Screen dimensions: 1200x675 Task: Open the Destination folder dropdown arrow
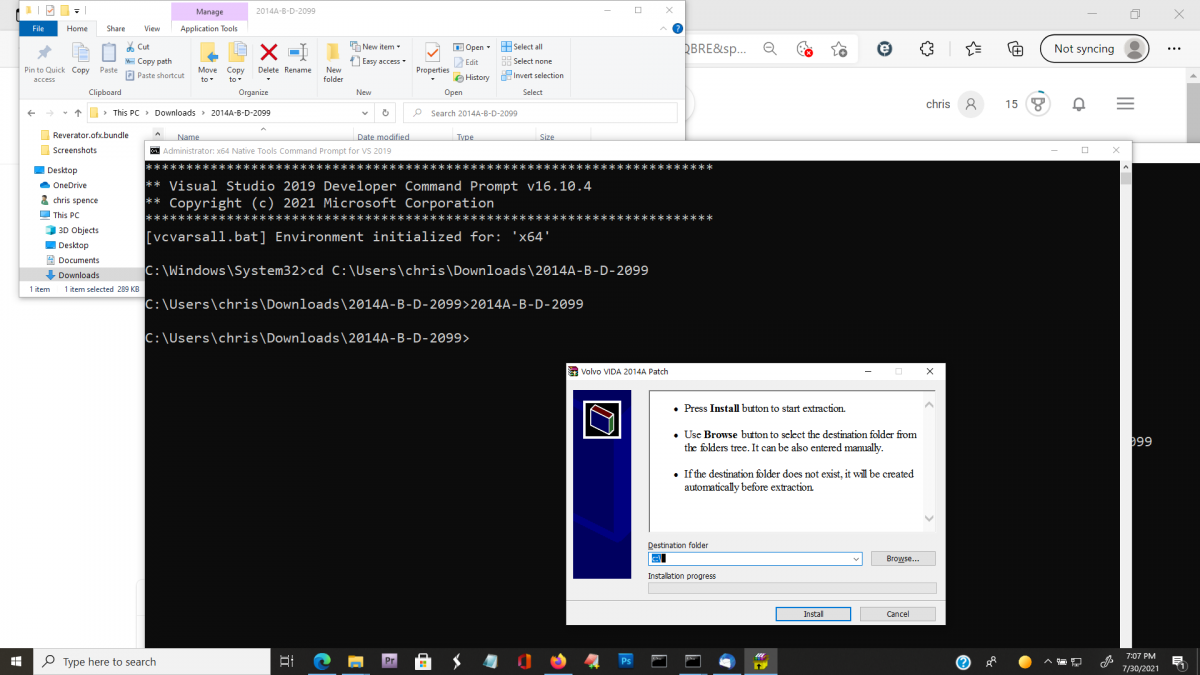coord(855,558)
